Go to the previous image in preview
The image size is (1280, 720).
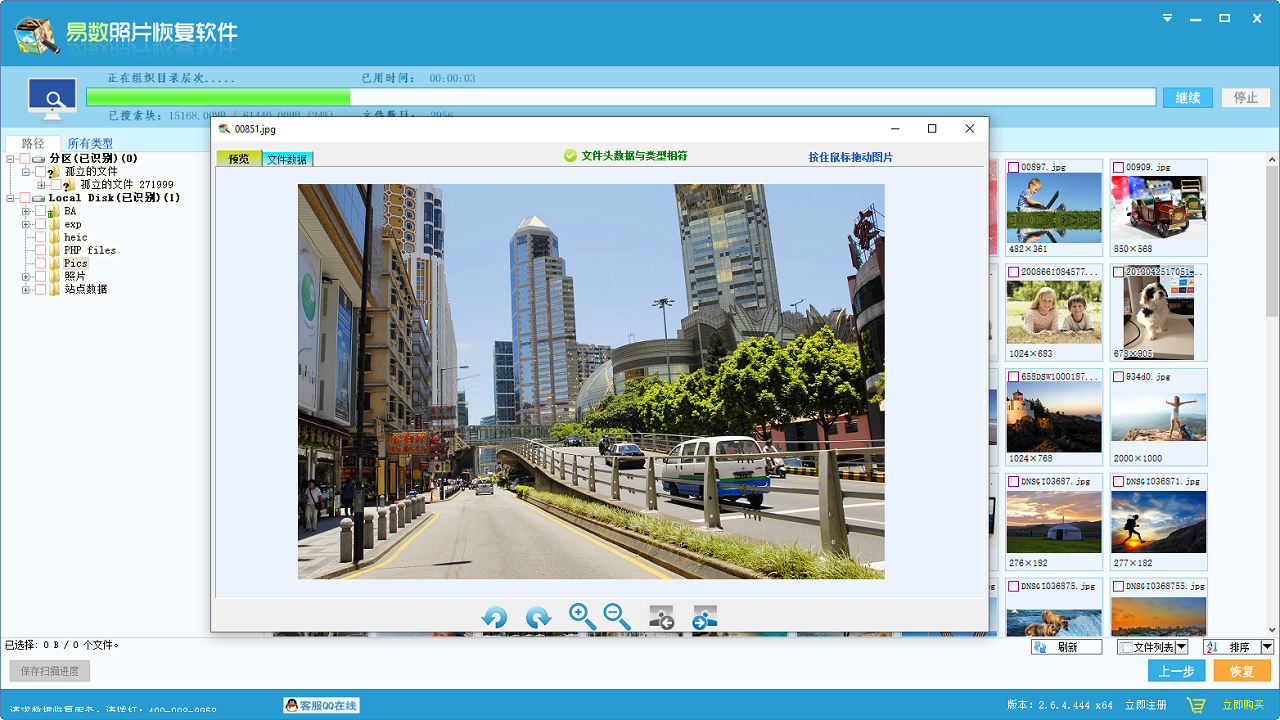661,618
